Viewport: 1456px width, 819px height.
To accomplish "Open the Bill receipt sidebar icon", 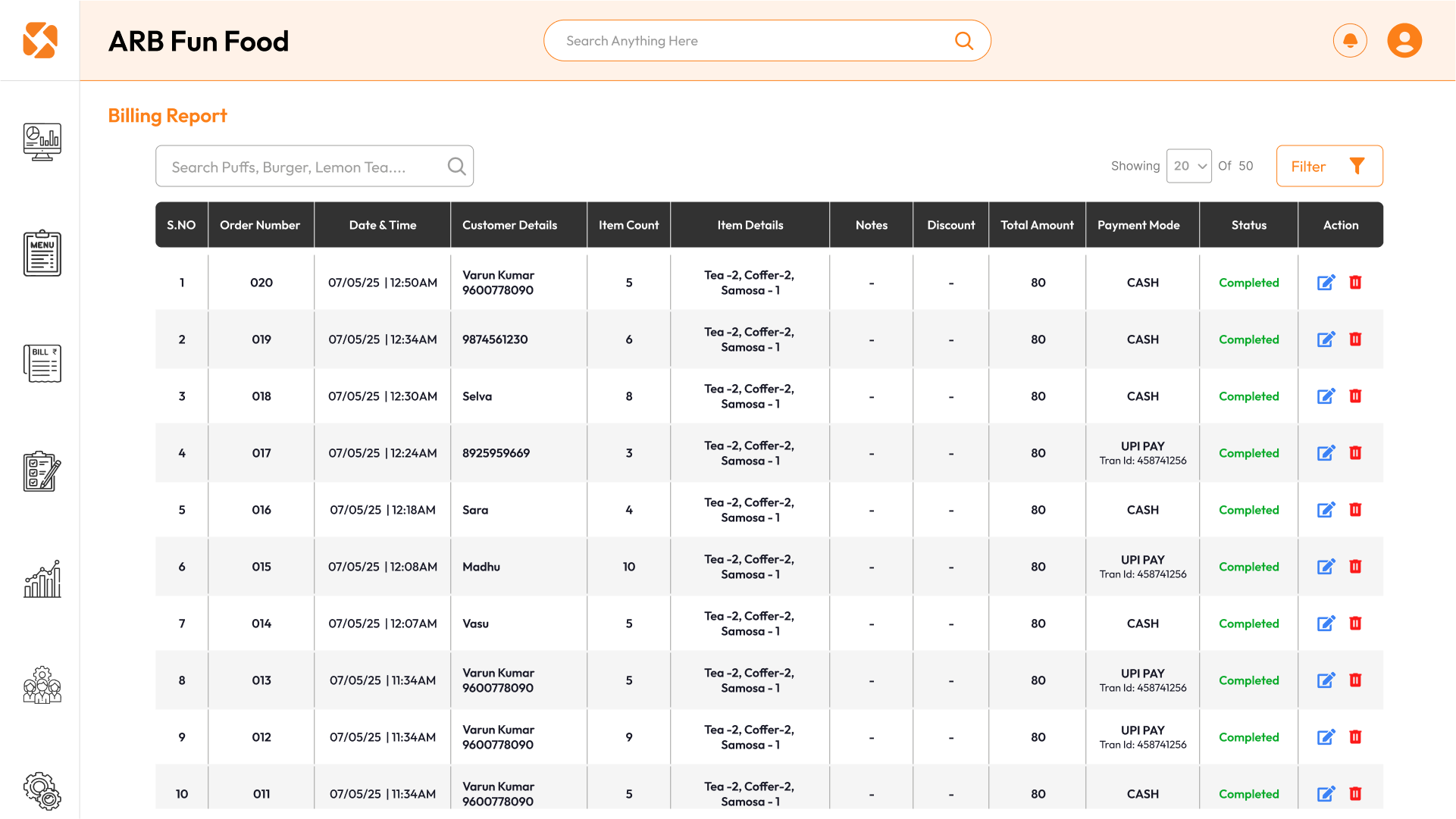I will pyautogui.click(x=42, y=364).
